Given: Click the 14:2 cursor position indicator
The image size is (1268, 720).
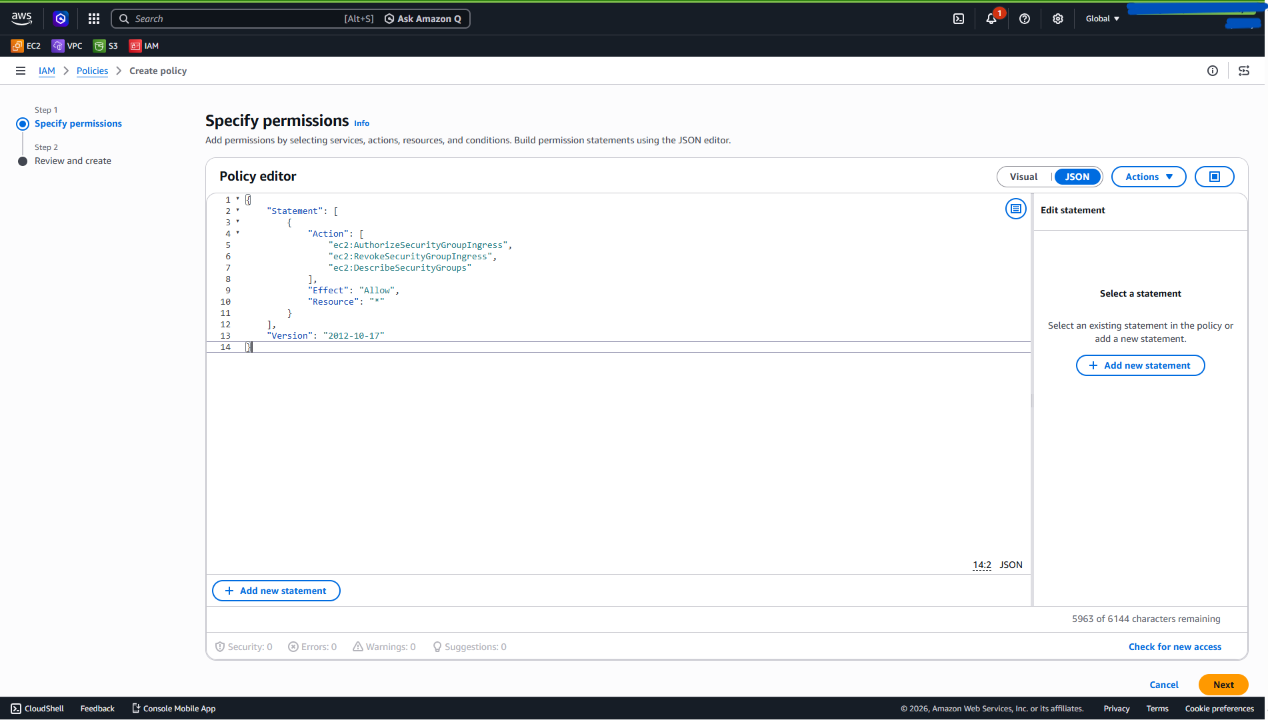Looking at the screenshot, I should (982, 565).
